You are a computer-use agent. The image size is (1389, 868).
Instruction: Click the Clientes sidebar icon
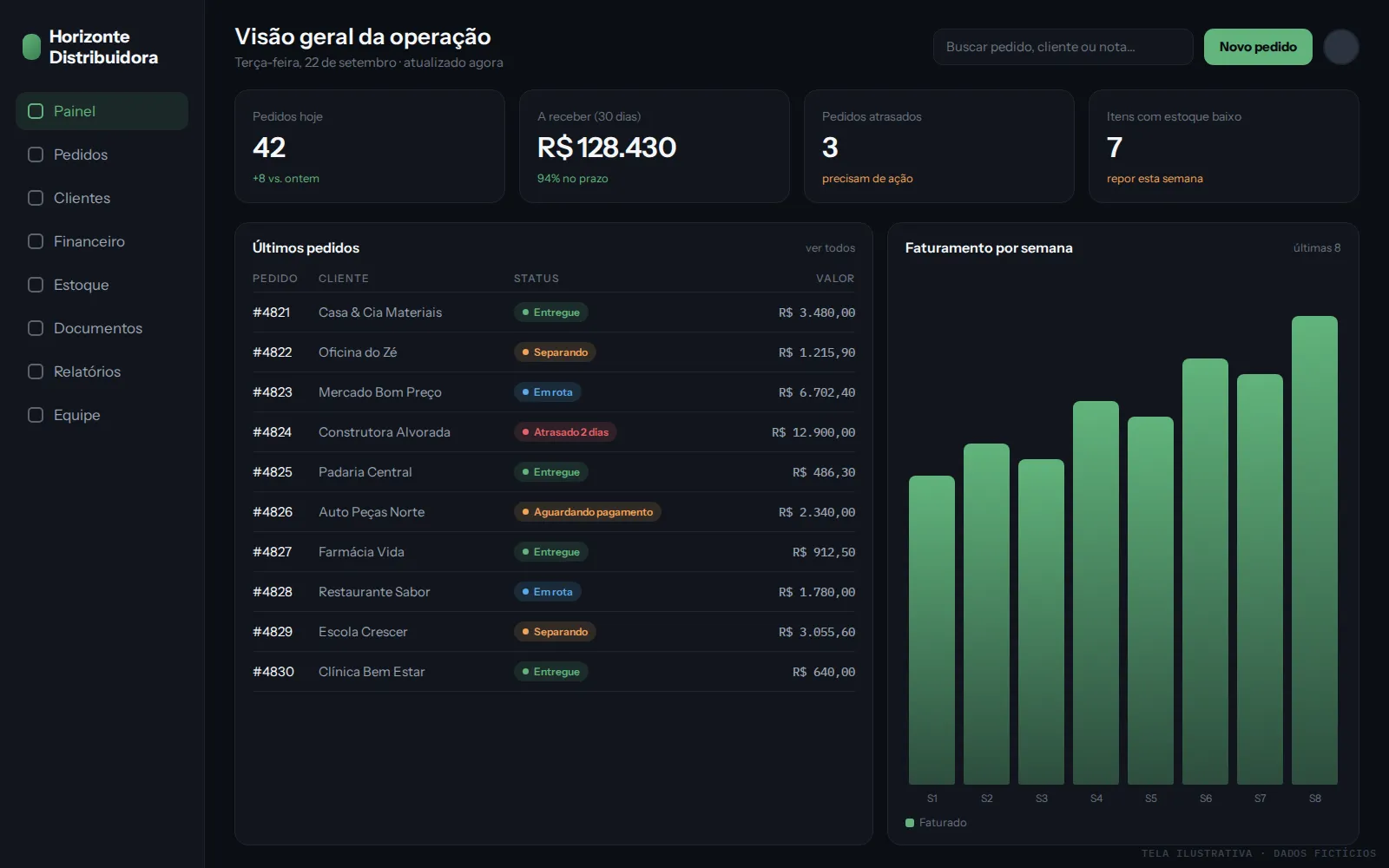(36, 198)
